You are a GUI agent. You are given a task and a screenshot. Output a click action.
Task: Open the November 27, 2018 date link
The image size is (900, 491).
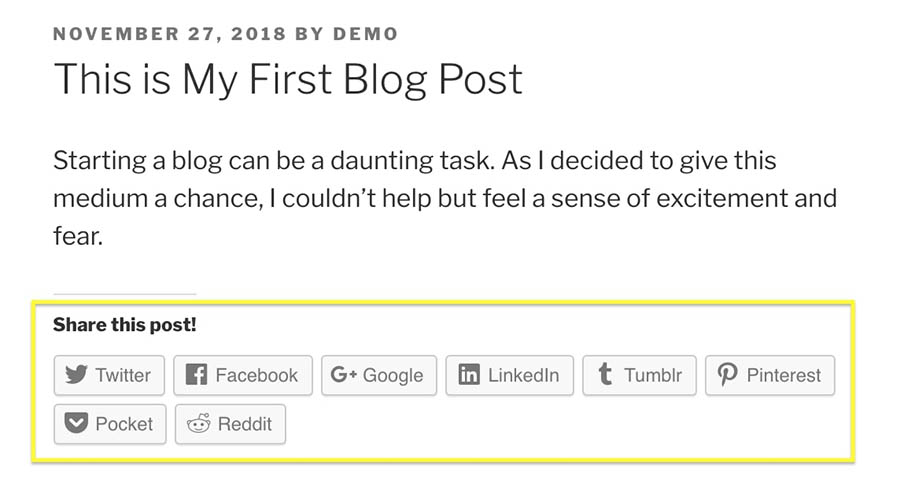(169, 34)
